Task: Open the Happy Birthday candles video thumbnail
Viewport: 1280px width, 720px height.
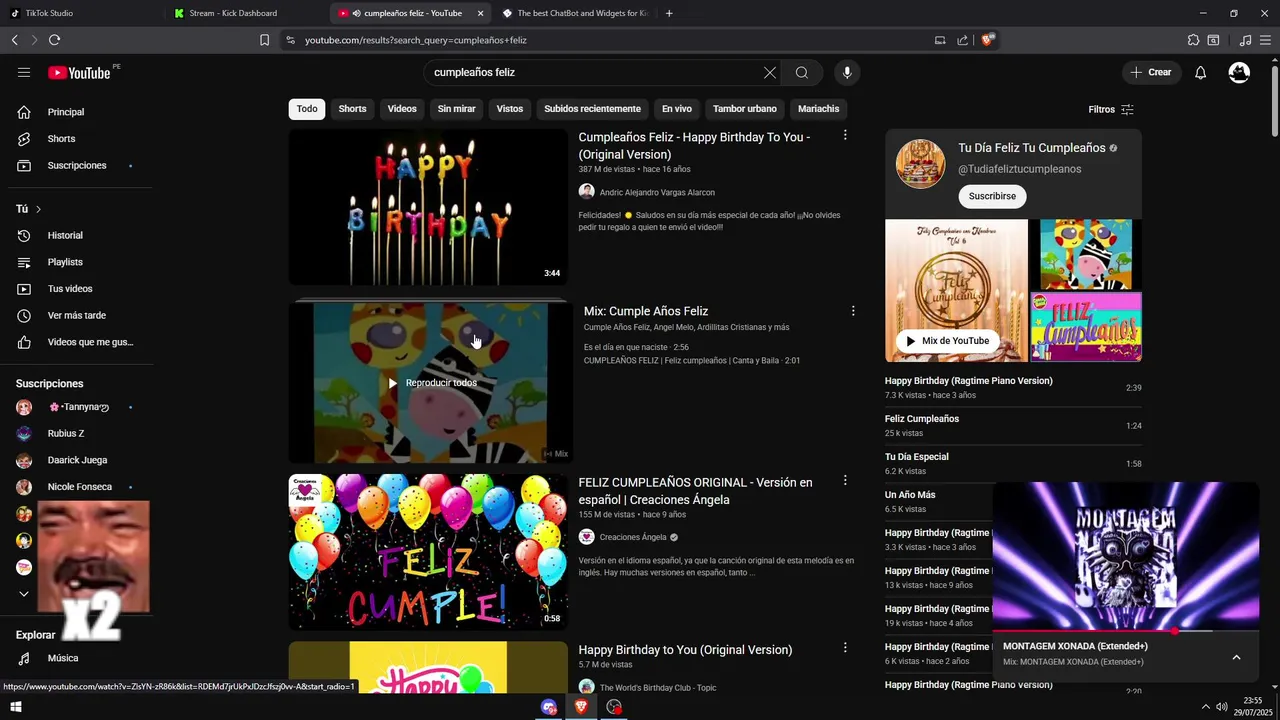Action: [x=428, y=207]
